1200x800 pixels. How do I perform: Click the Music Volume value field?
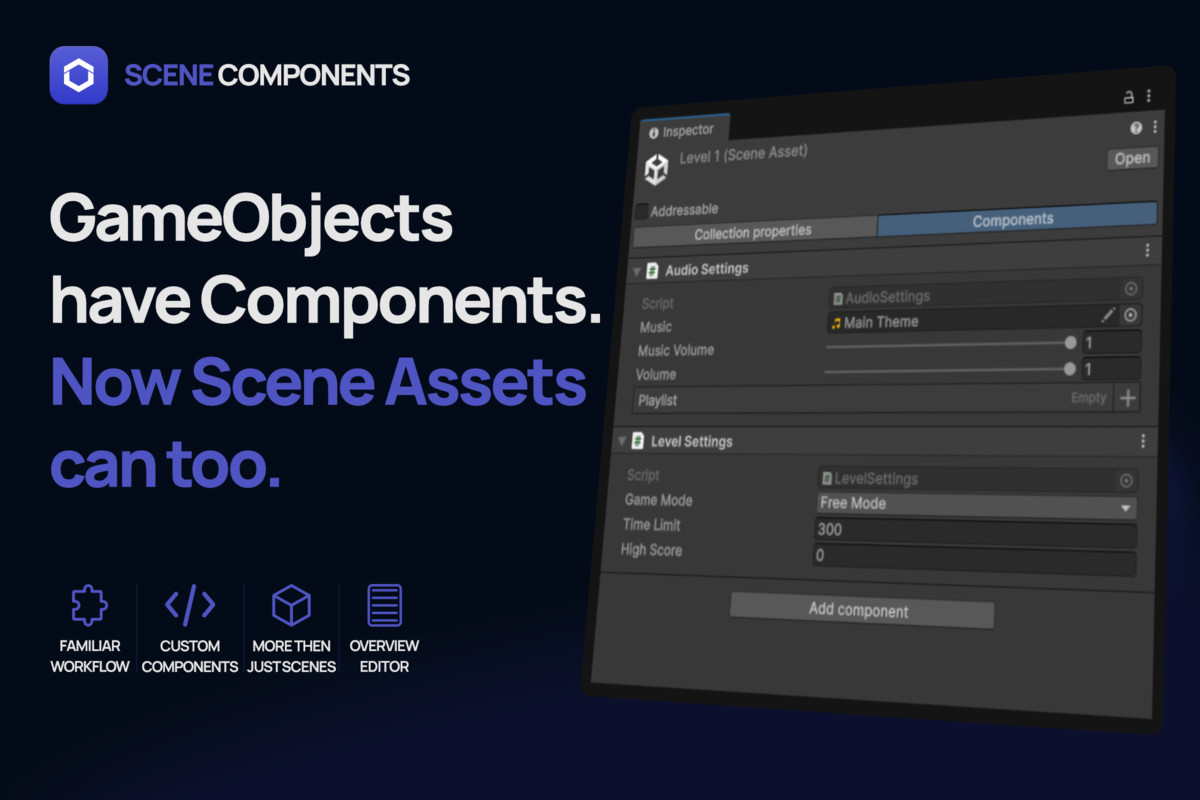(1111, 343)
